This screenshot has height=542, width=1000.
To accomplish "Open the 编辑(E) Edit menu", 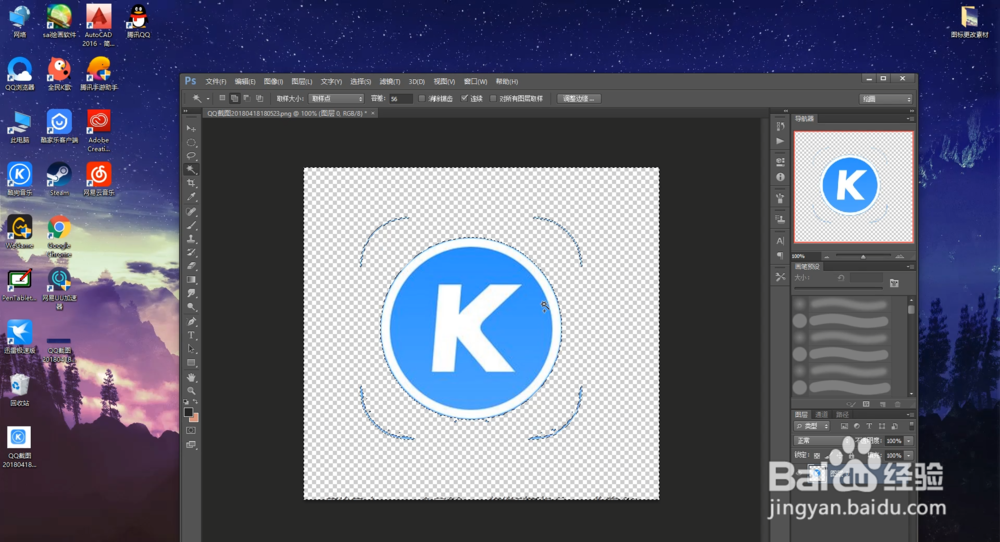I will click(245, 82).
